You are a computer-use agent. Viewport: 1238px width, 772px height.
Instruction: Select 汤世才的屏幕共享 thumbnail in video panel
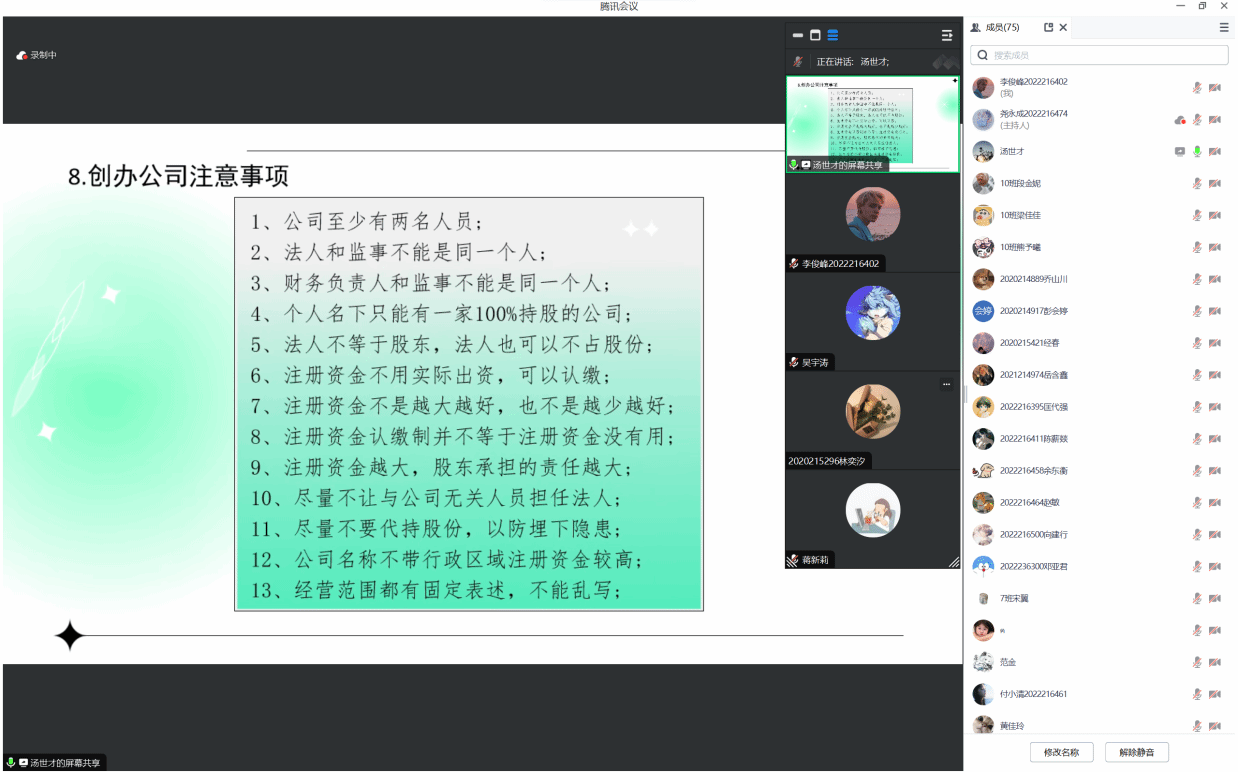click(x=872, y=122)
